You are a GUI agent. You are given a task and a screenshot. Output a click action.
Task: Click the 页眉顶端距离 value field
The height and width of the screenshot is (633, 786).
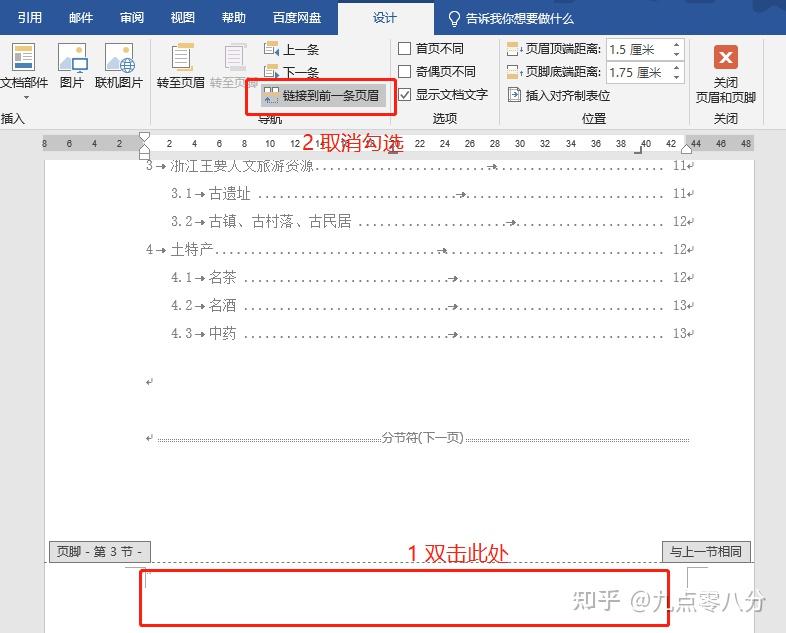638,50
